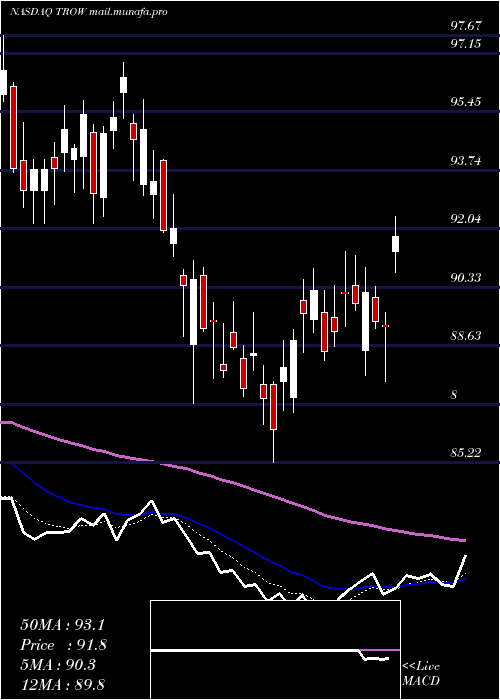The width and height of the screenshot is (500, 700).
Task: Click the 85.22 price level label
Action: pos(466,453)
